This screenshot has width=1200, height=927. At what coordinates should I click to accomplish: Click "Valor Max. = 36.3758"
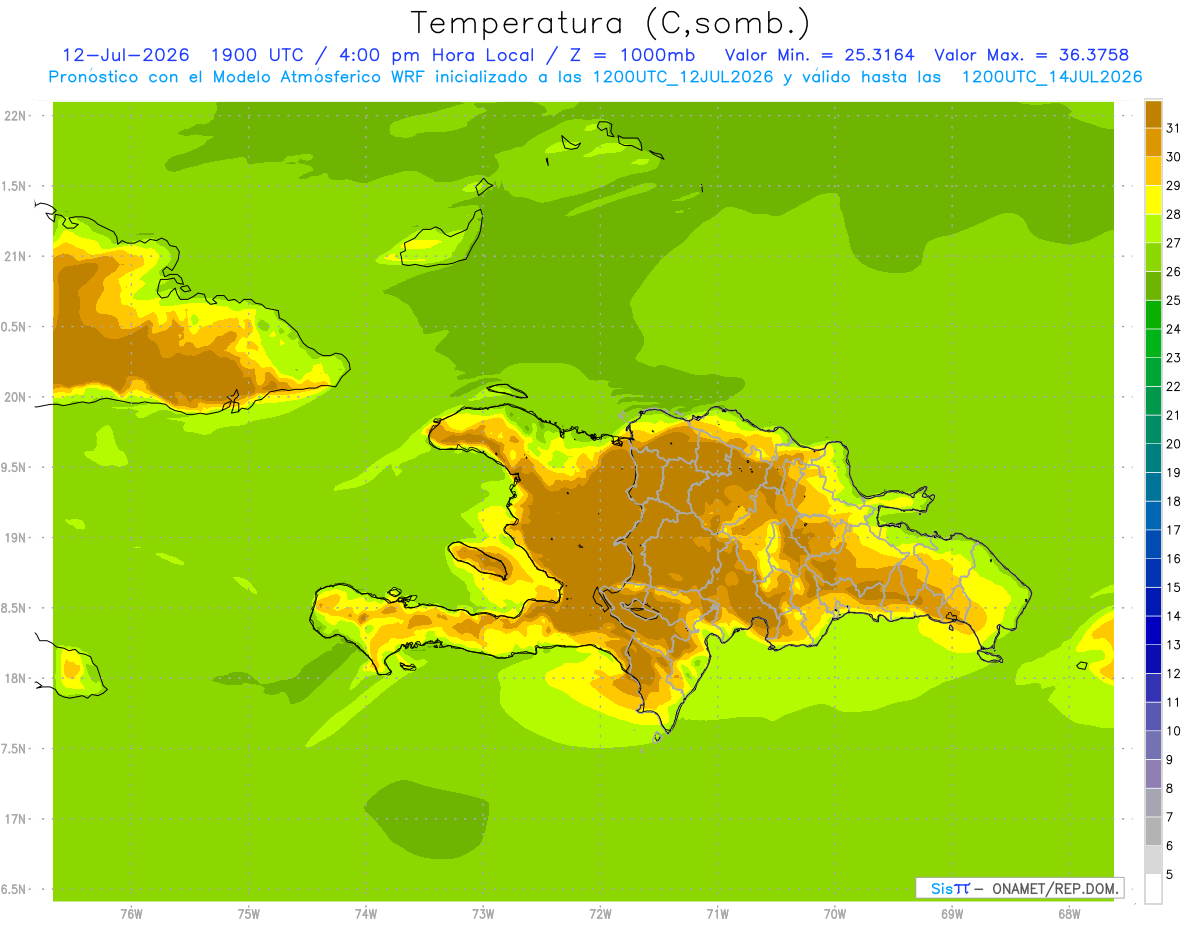coord(1031,55)
